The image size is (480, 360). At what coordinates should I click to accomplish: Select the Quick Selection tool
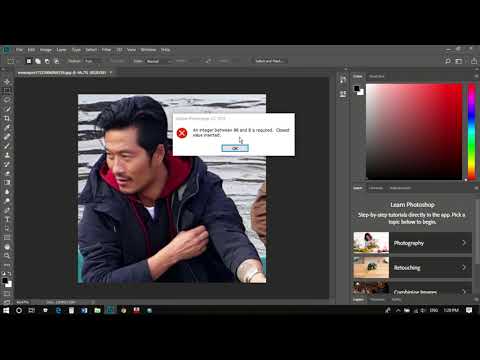coord(7,109)
